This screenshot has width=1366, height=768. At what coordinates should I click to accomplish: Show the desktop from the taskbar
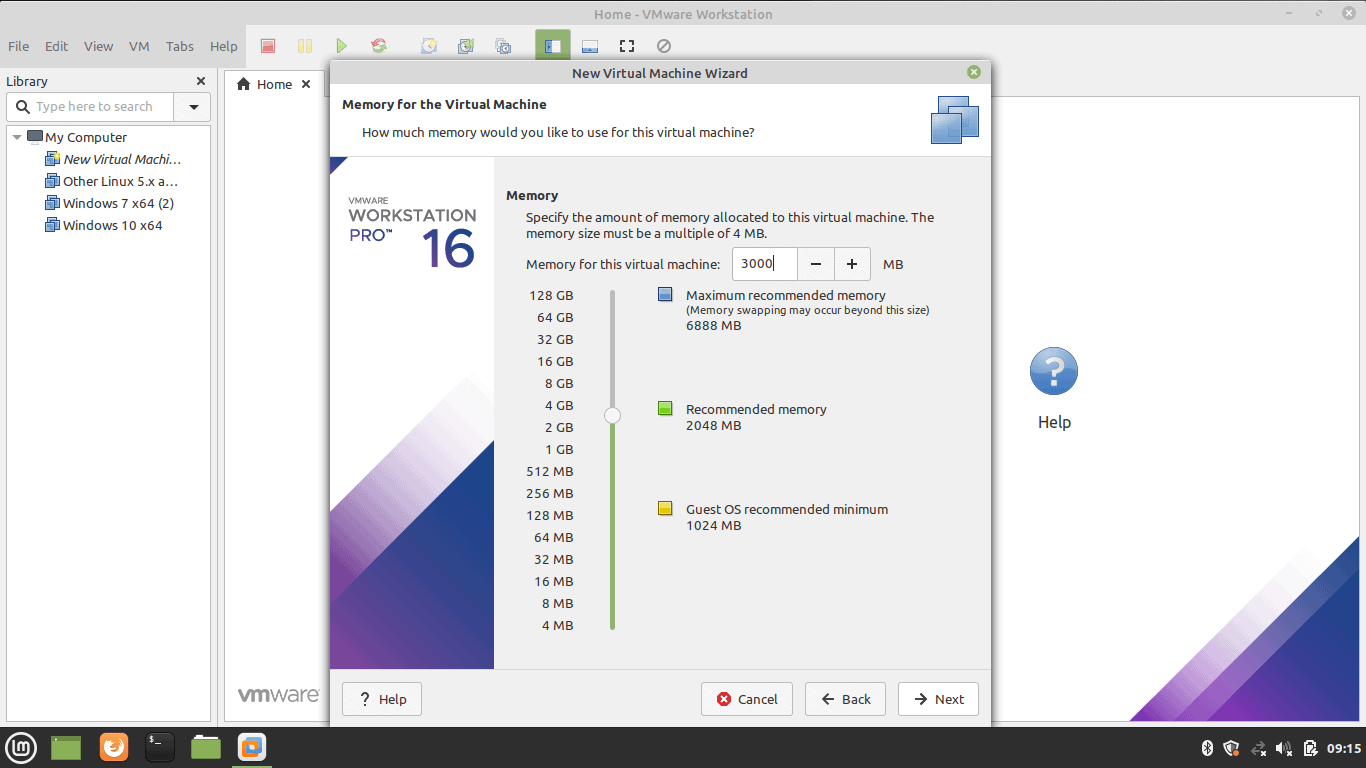coord(66,747)
